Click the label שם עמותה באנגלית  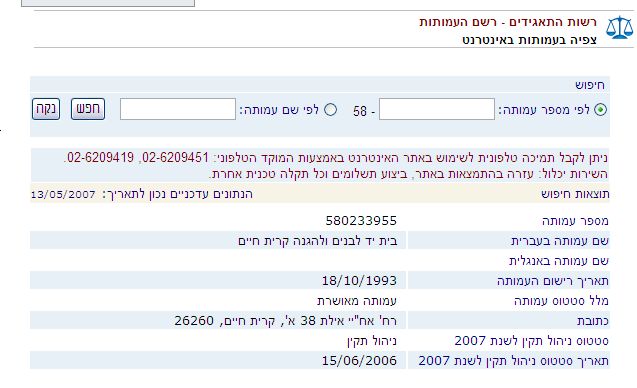pyautogui.click(x=559, y=260)
